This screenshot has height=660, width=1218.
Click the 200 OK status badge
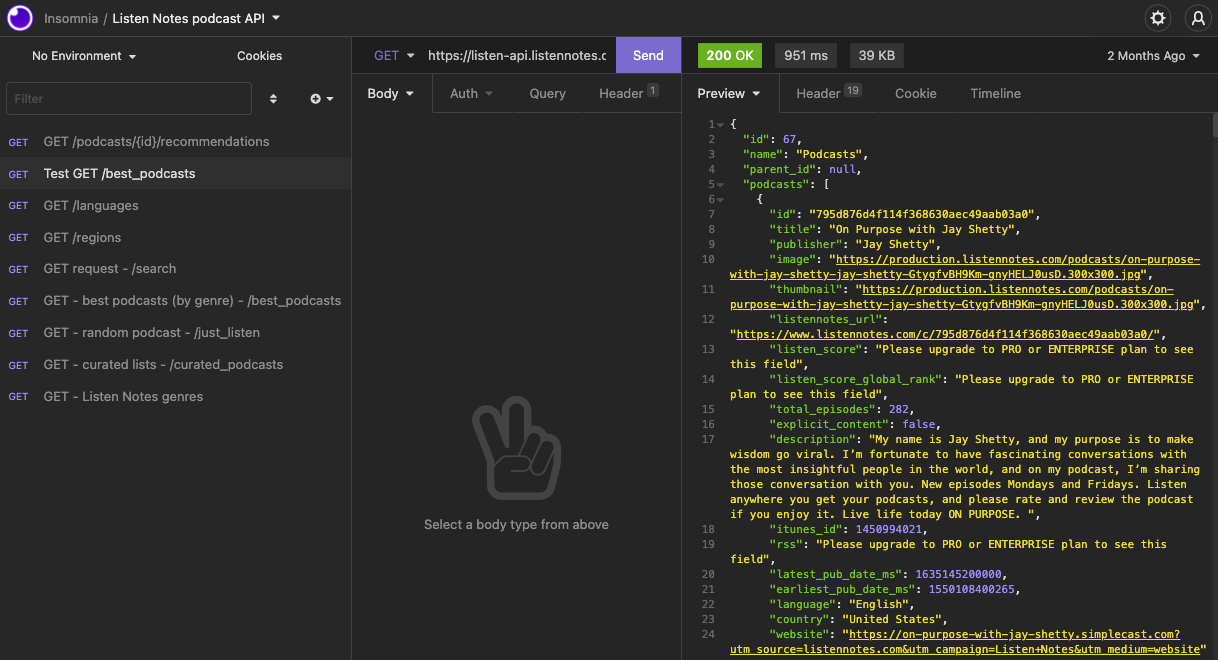coord(729,55)
